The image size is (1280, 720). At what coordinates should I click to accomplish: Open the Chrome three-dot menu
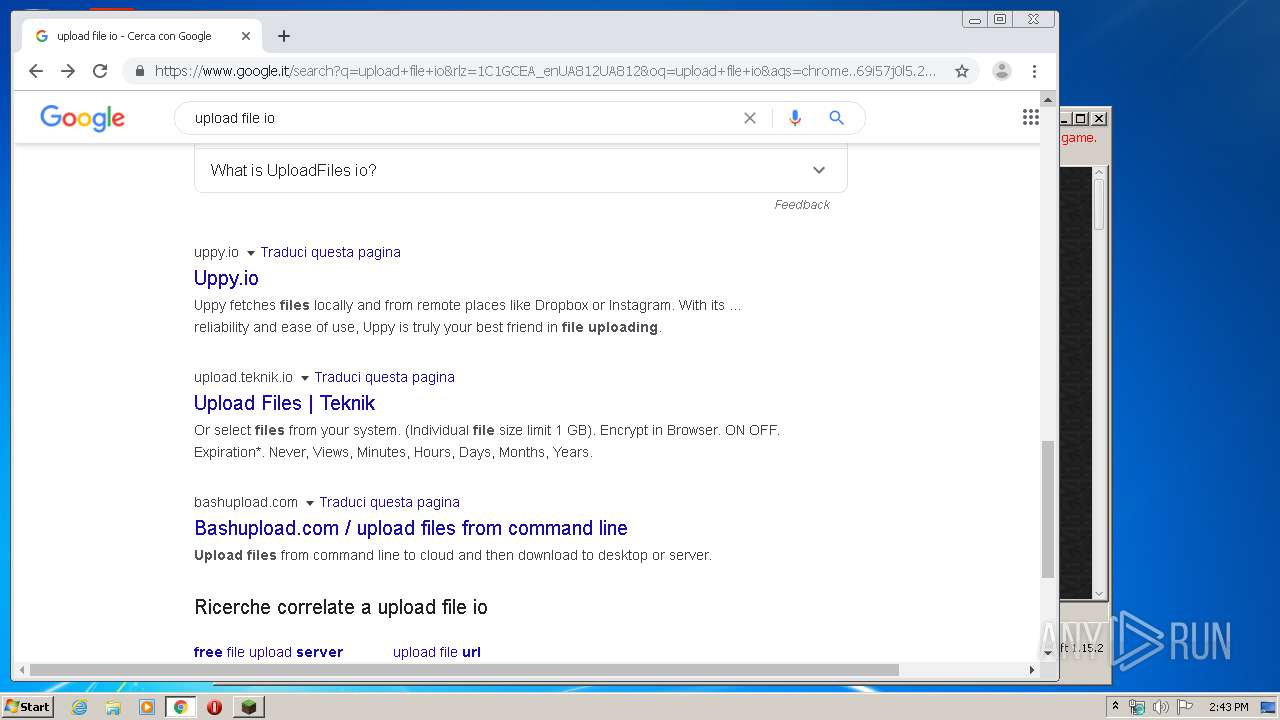pyautogui.click(x=1034, y=71)
